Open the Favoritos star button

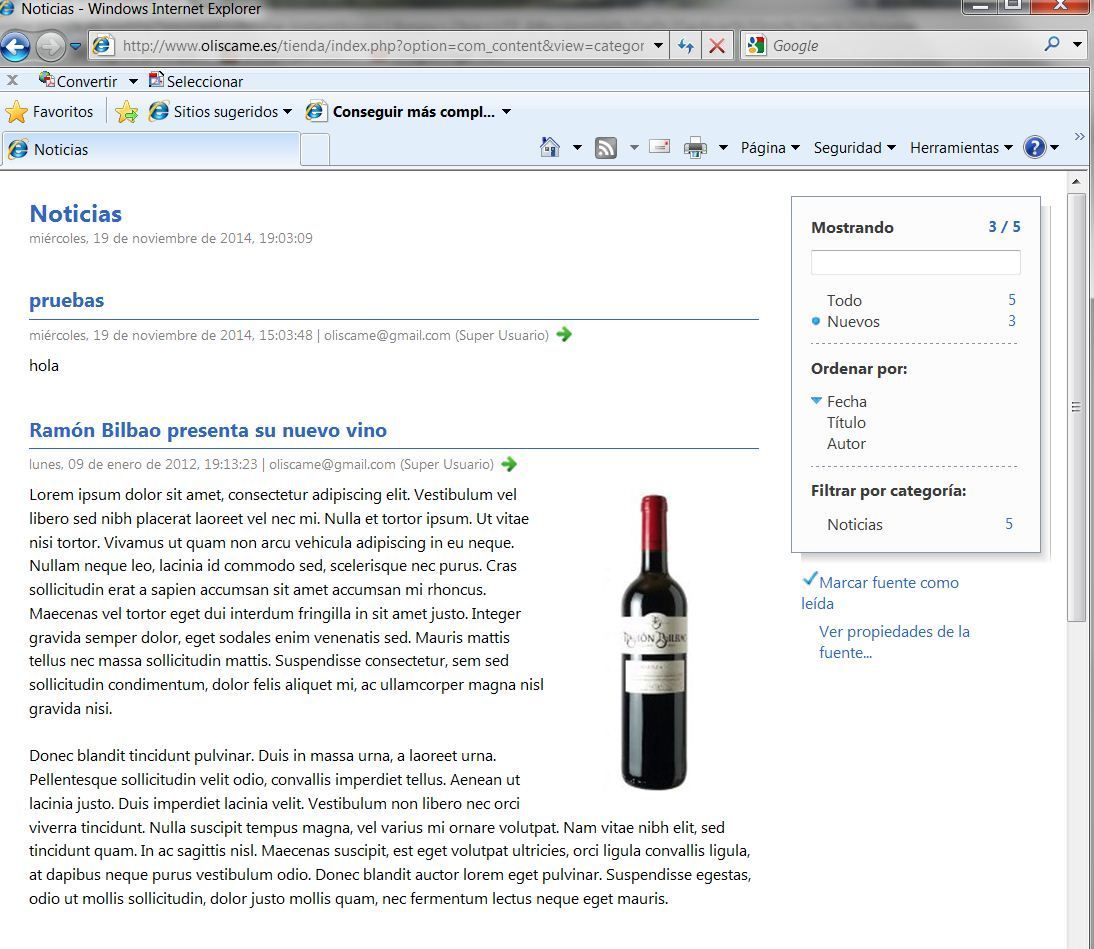[49, 112]
